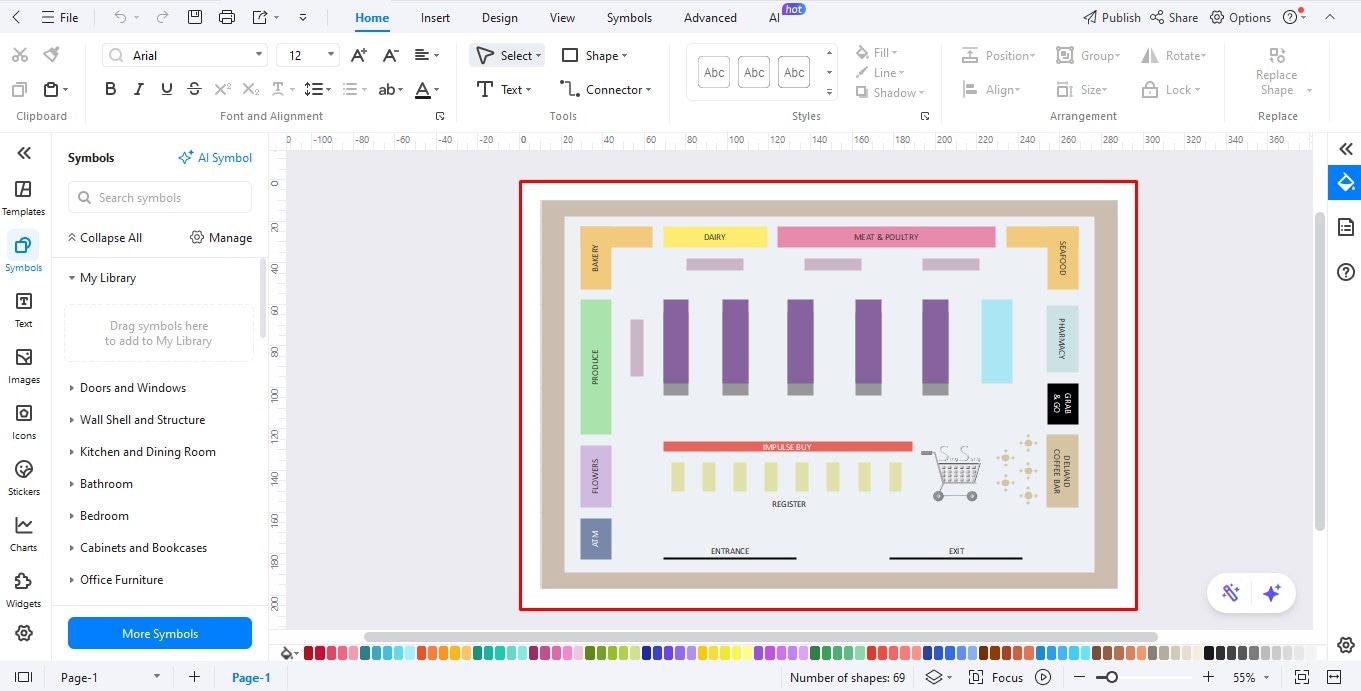The height and width of the screenshot is (691, 1361).
Task: Toggle Subscript formatting
Action: [251, 89]
